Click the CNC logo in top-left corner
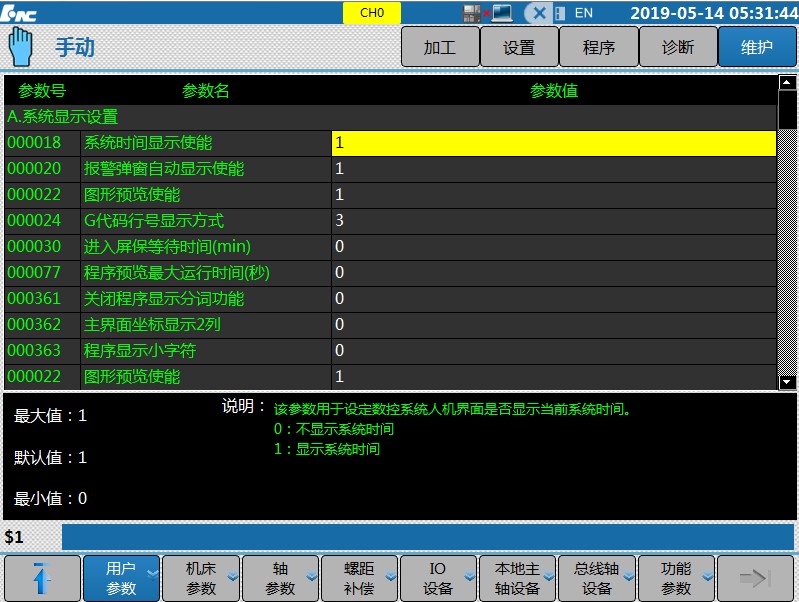Viewport: 799px width, 602px height. coord(20,12)
